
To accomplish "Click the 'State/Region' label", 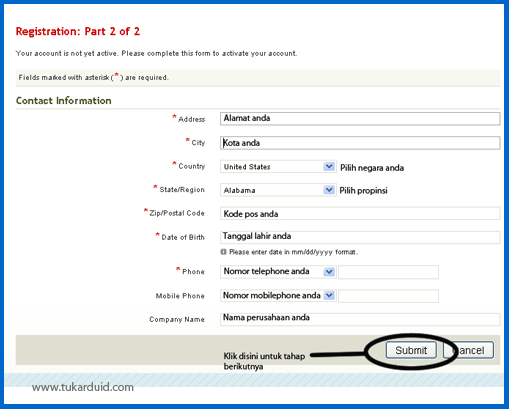I will (182, 190).
